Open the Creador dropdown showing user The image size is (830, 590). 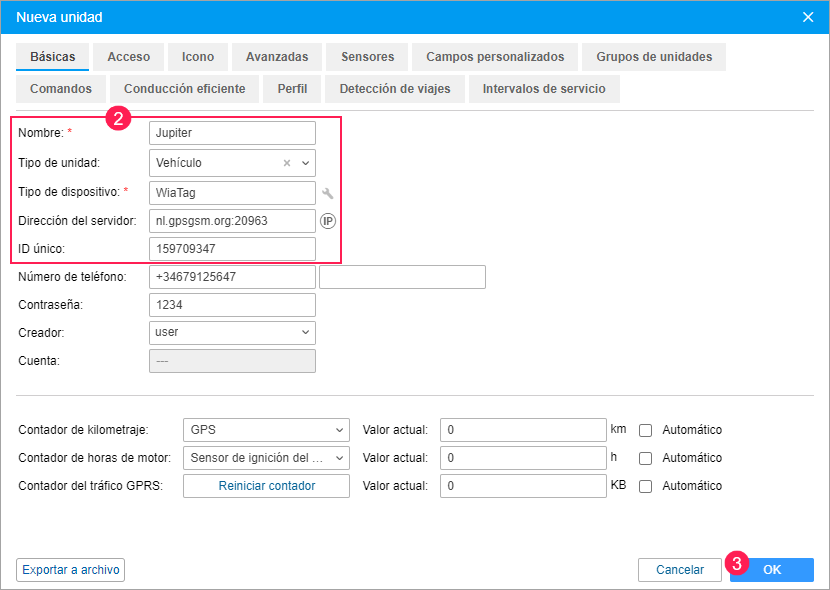pos(232,333)
